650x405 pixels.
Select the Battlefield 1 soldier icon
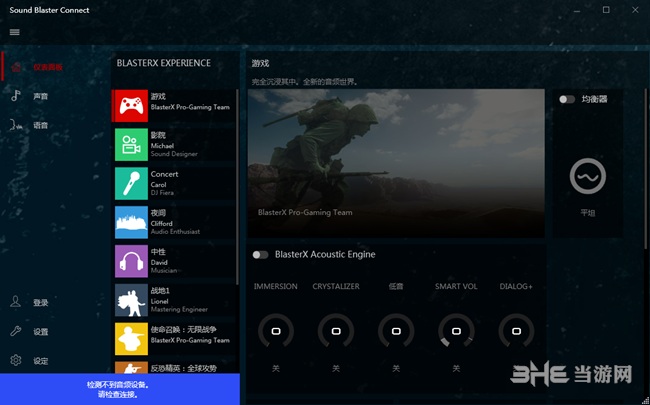131,300
